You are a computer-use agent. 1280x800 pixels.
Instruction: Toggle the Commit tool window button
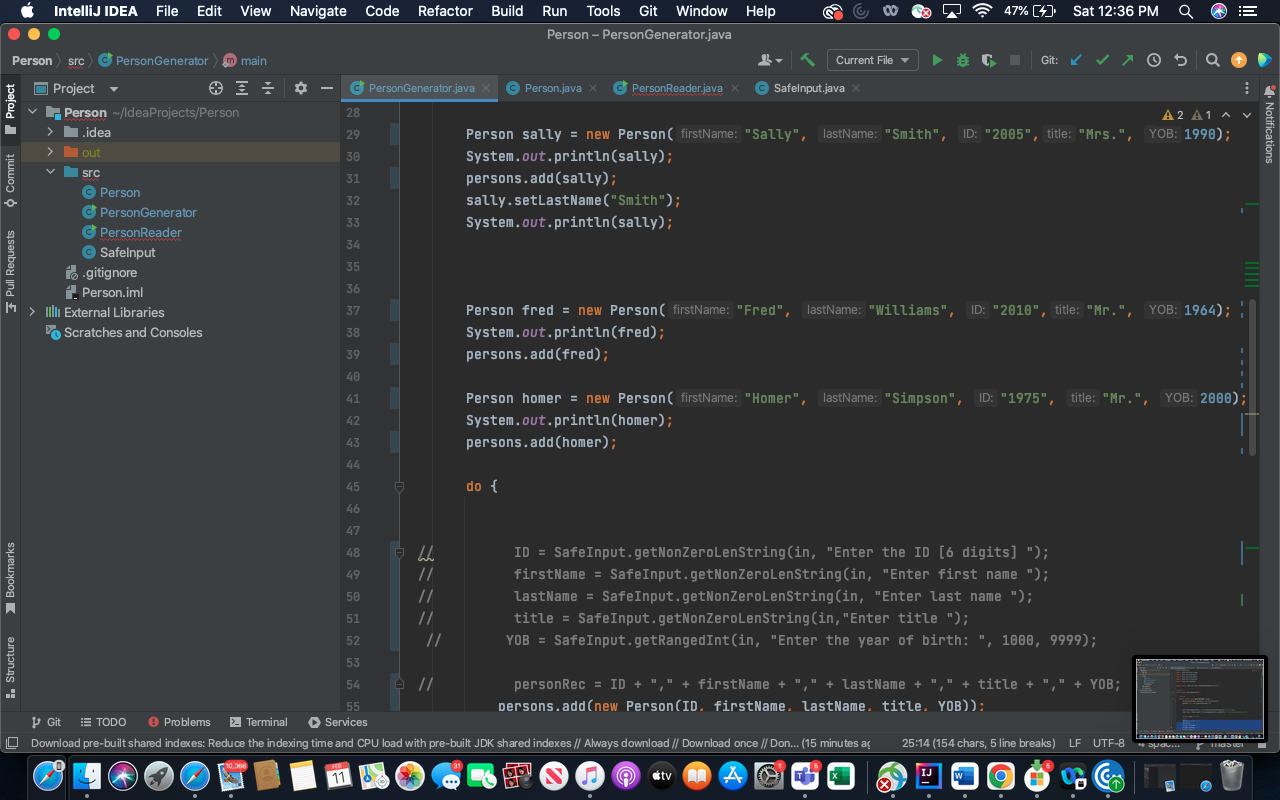pyautogui.click(x=10, y=180)
